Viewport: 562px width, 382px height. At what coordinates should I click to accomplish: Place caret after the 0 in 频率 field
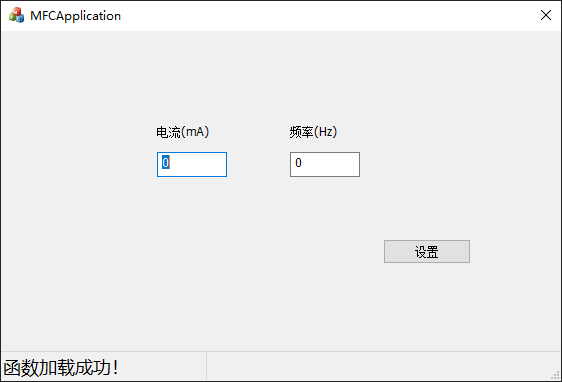[304, 163]
